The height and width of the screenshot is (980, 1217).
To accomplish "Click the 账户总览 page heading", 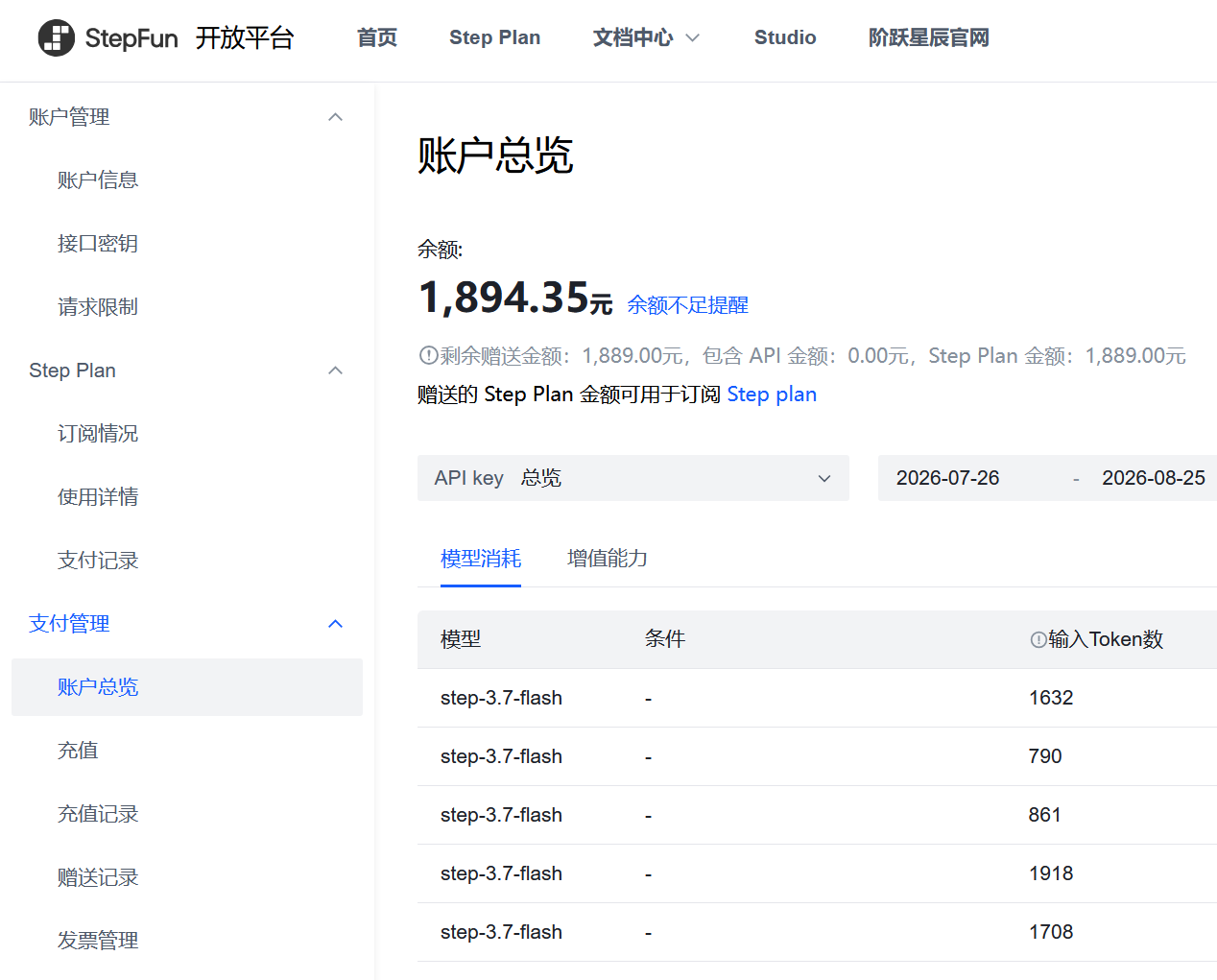I will point(495,155).
